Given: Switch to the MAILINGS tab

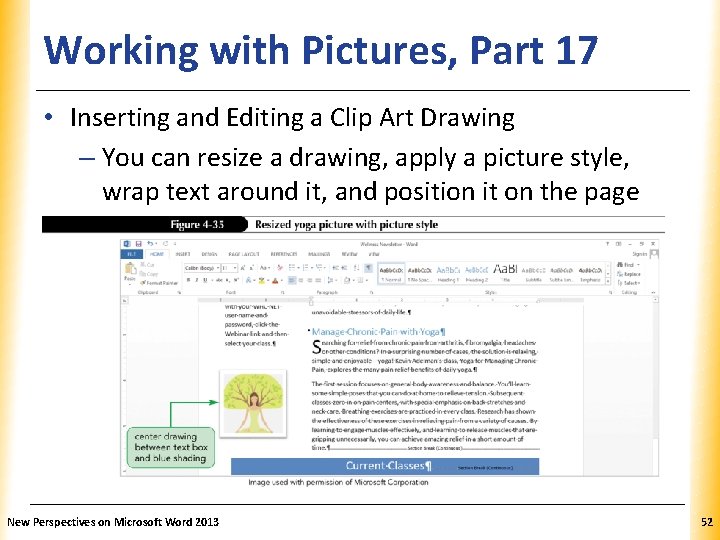Looking at the screenshot, I should 319,254.
